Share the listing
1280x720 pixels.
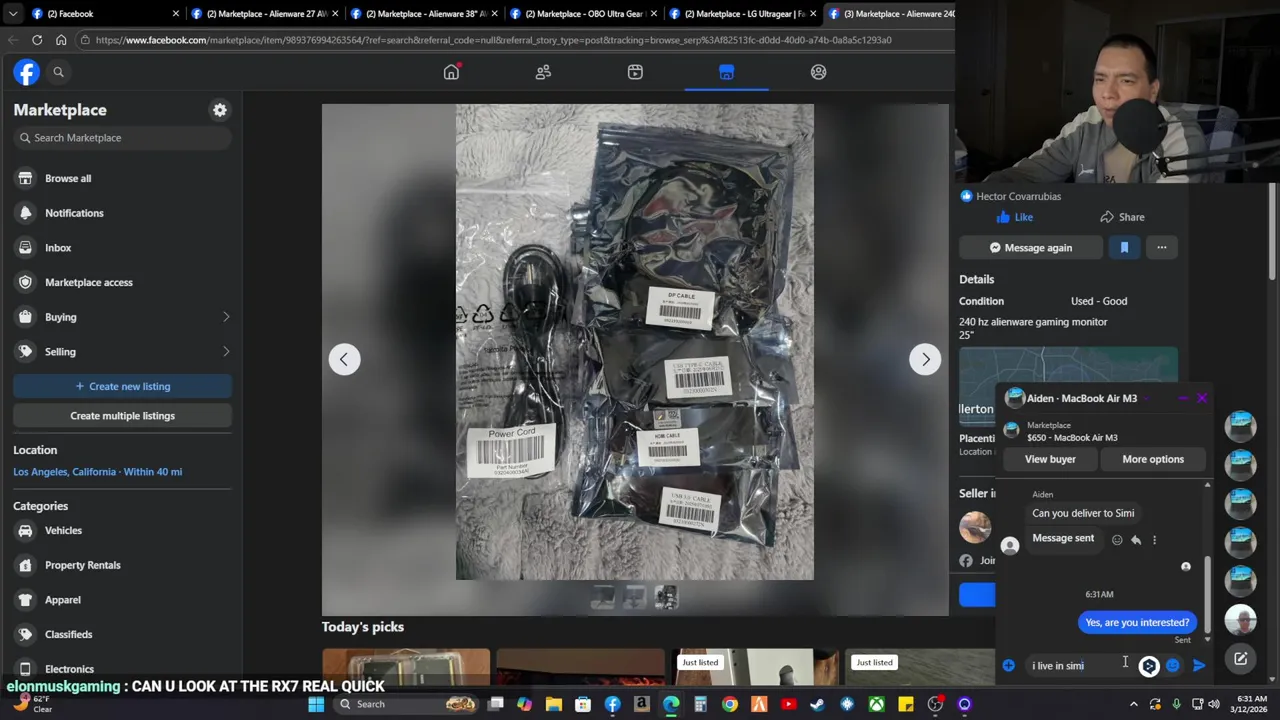click(x=1122, y=217)
